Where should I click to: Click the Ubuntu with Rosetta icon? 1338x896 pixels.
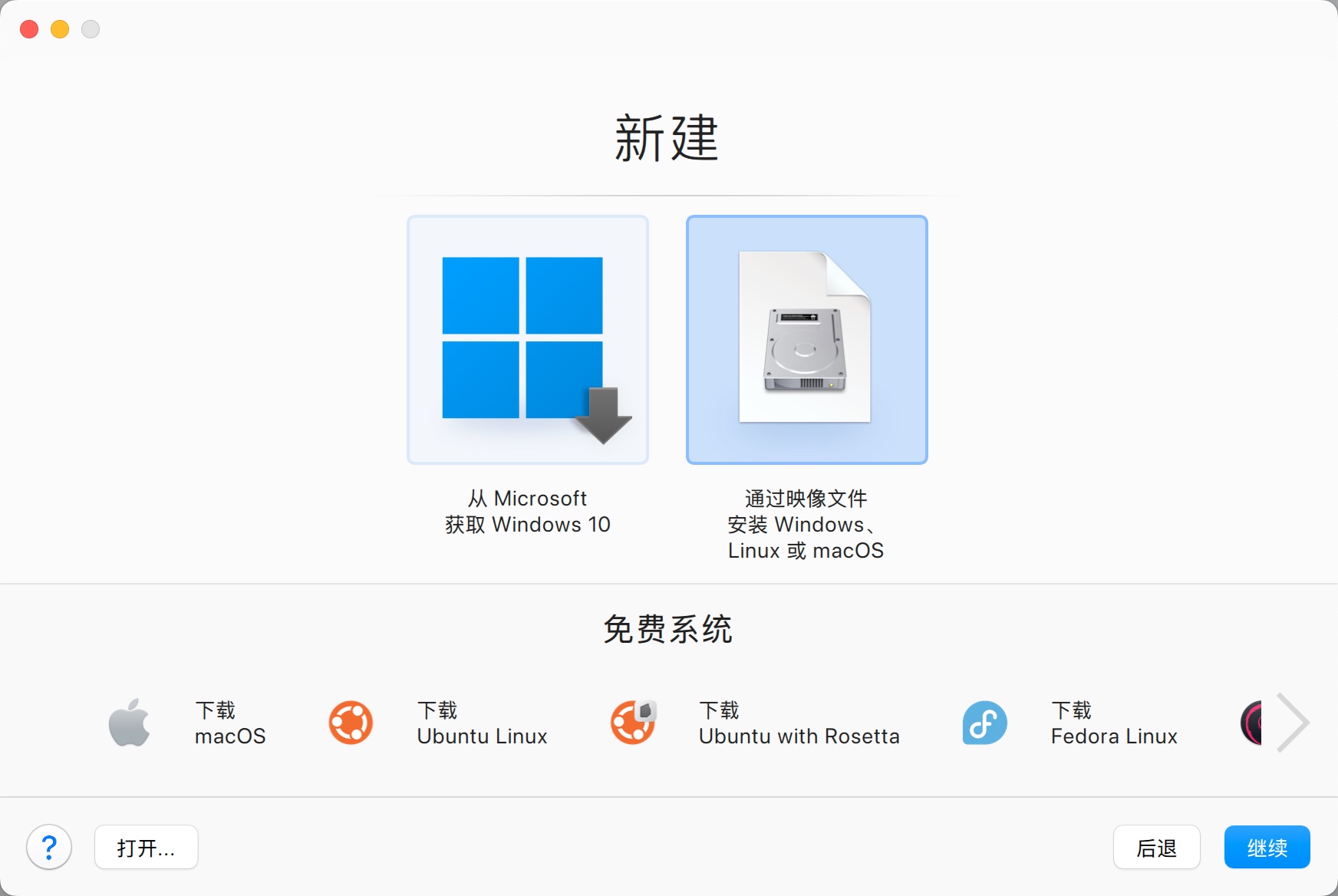pos(634,723)
